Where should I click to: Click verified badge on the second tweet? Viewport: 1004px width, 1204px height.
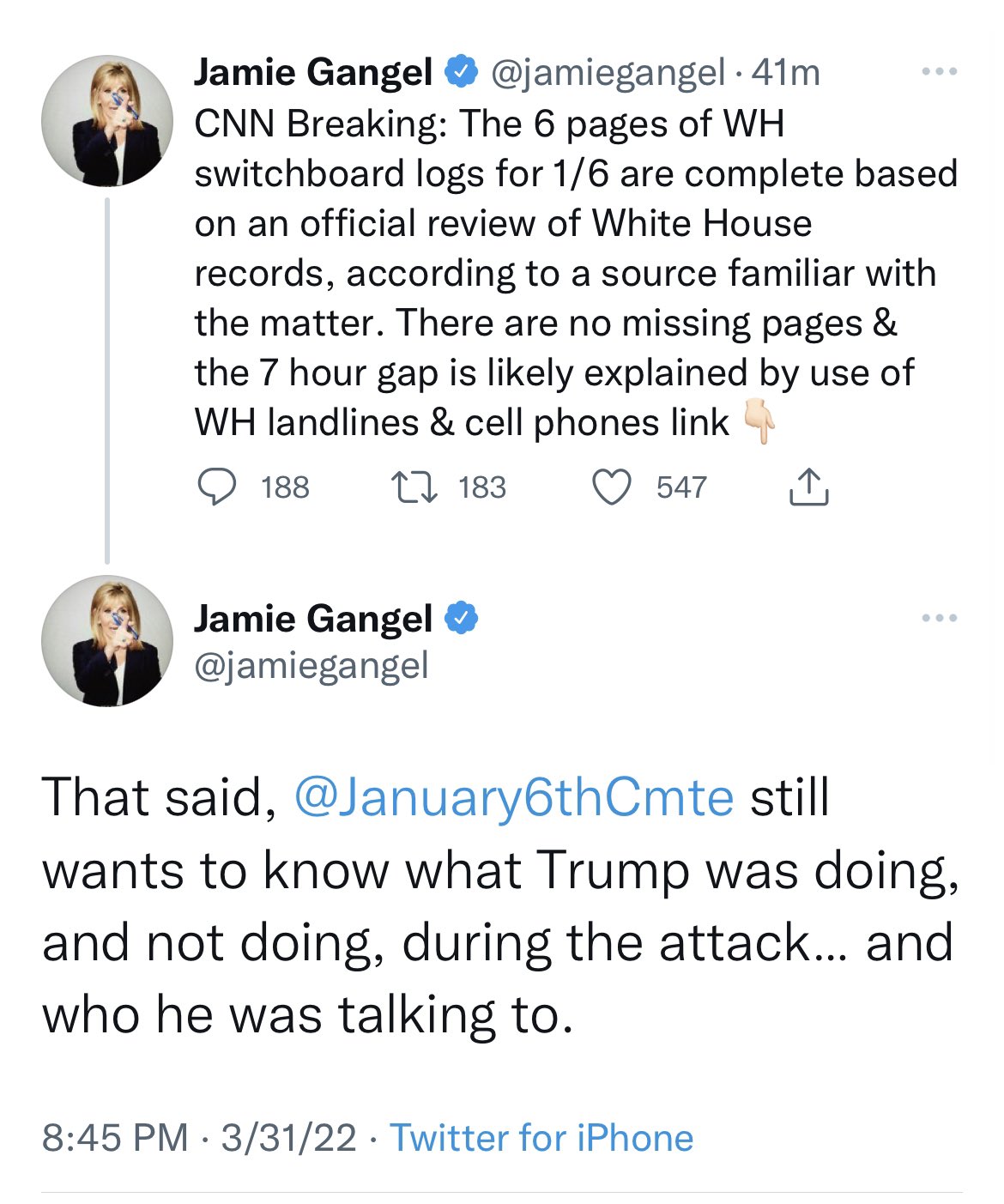coord(461,618)
